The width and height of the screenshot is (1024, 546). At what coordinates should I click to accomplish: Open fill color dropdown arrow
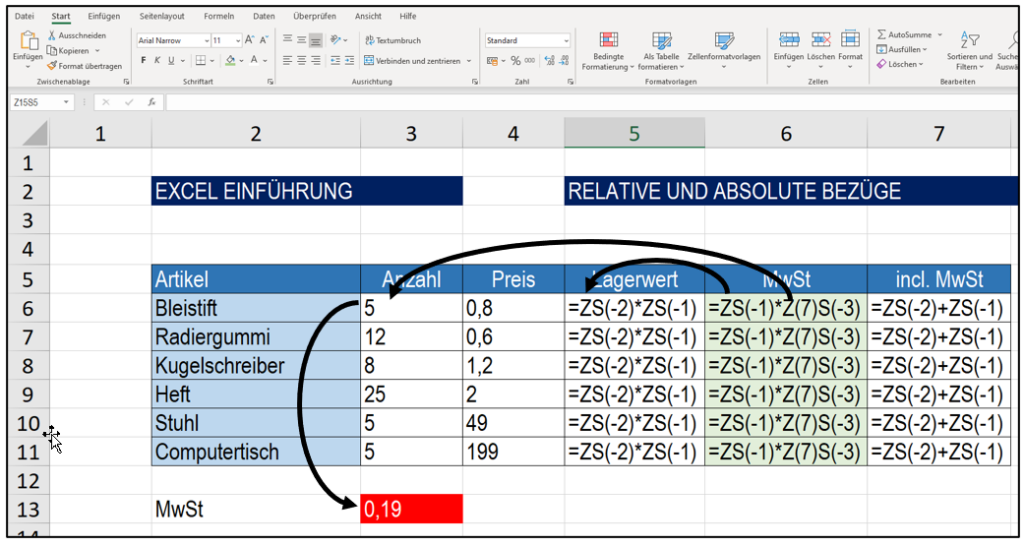click(x=241, y=61)
